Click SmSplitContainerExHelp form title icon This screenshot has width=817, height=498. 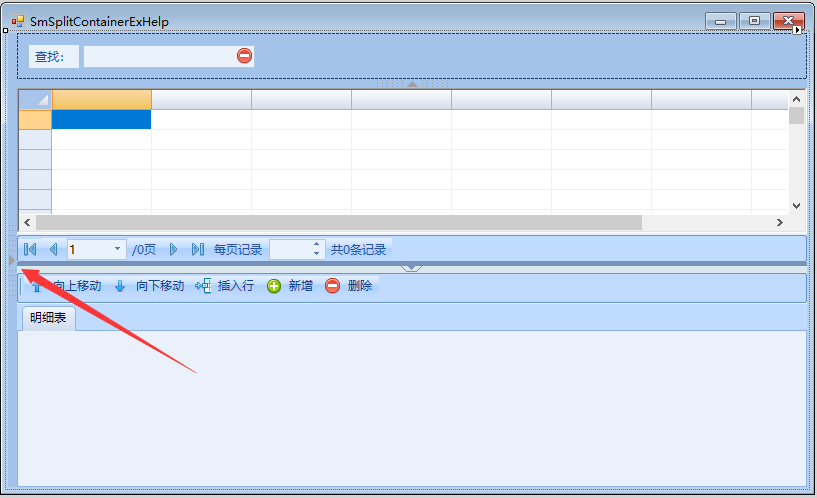pyautogui.click(x=18, y=21)
